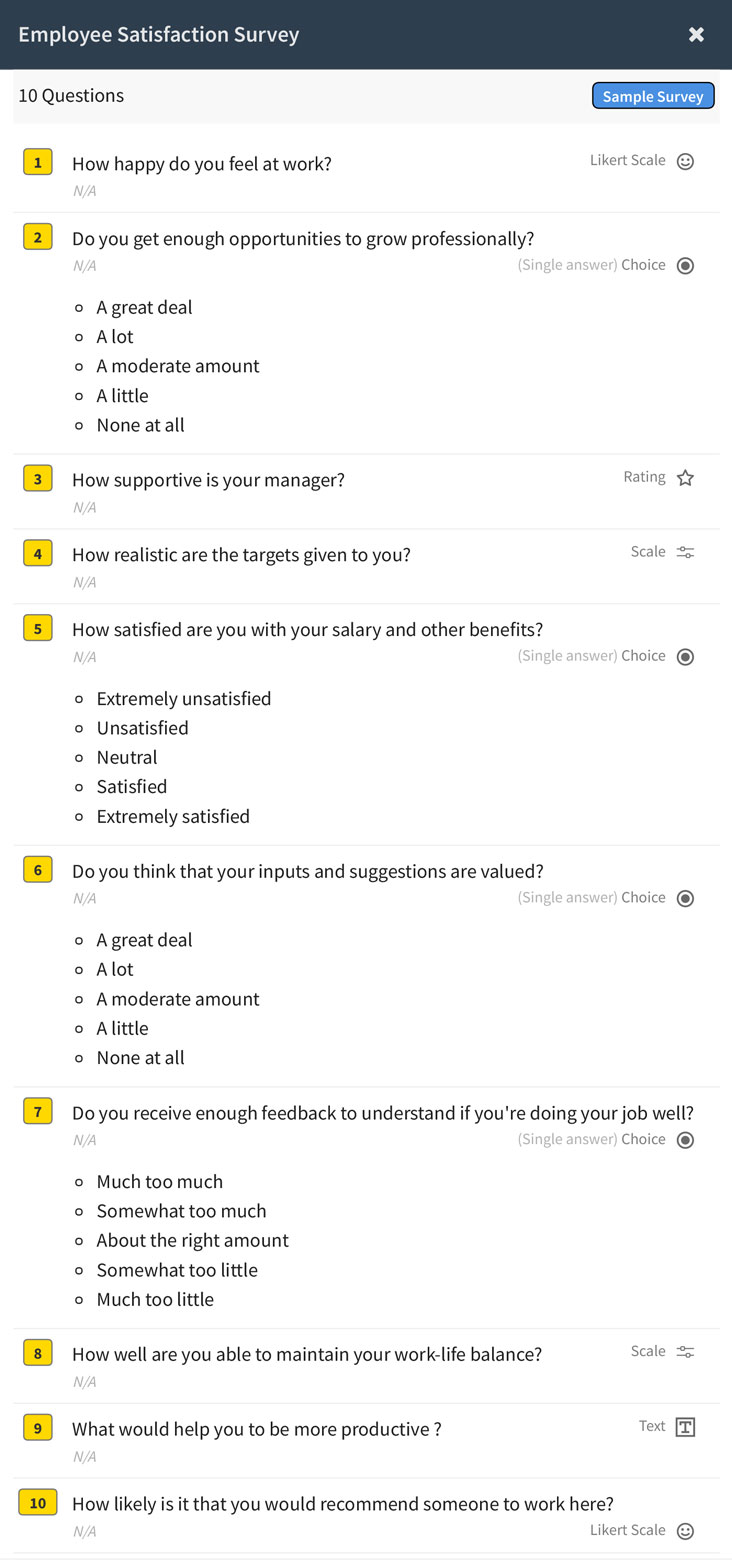The height and width of the screenshot is (1563, 732).
Task: Click the question 1 number badge
Action: [x=37, y=161]
